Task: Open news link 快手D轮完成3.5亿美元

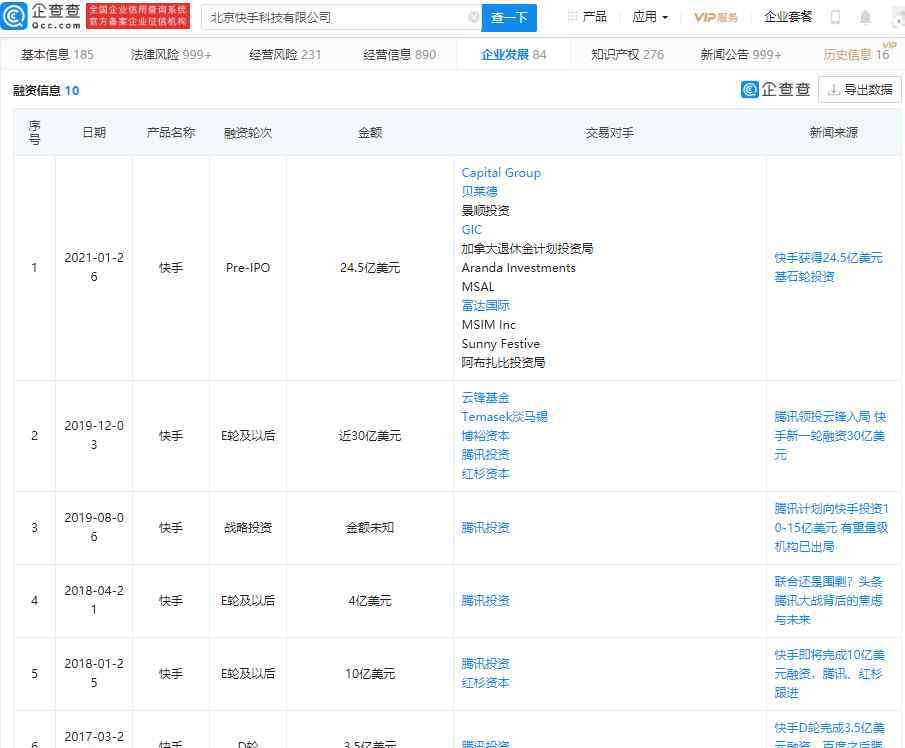Action: (829, 735)
